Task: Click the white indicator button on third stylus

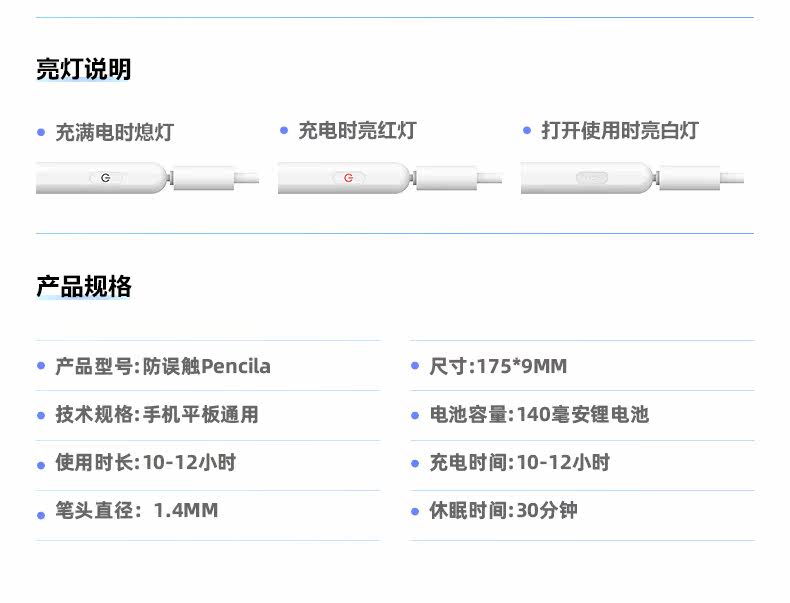Action: [x=592, y=178]
